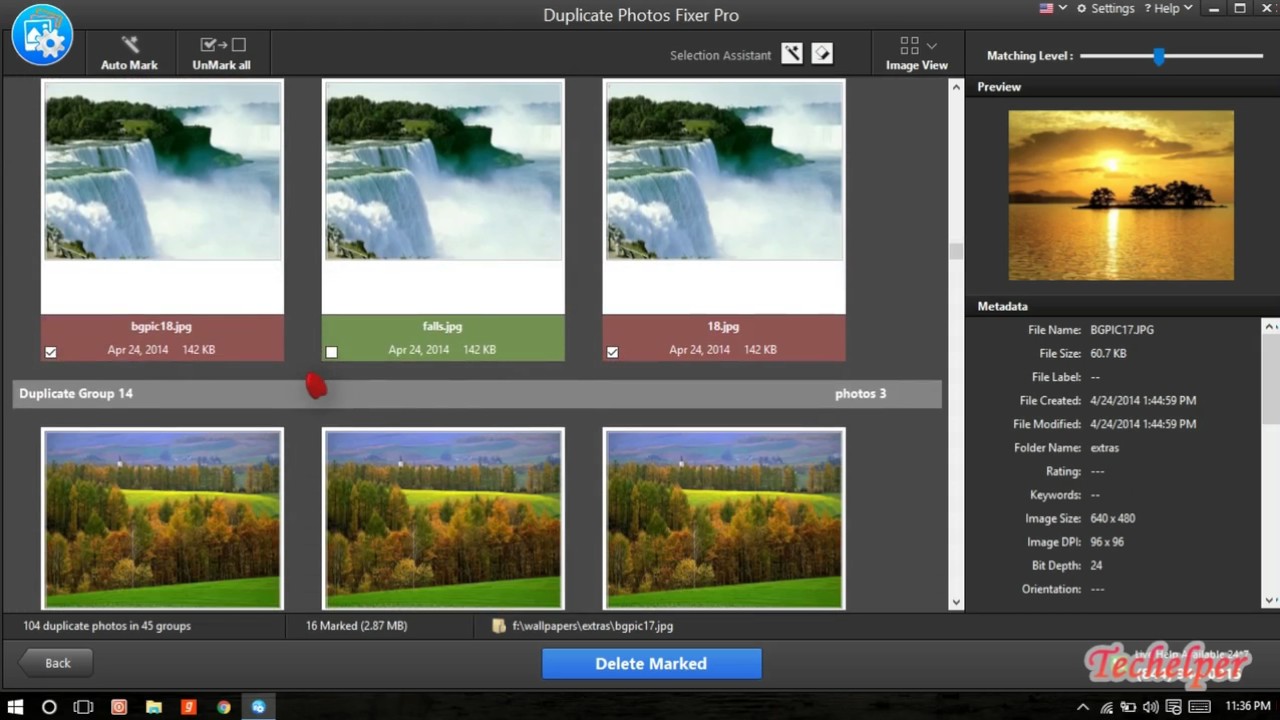Open the volume control tray icon

pos(1150,707)
